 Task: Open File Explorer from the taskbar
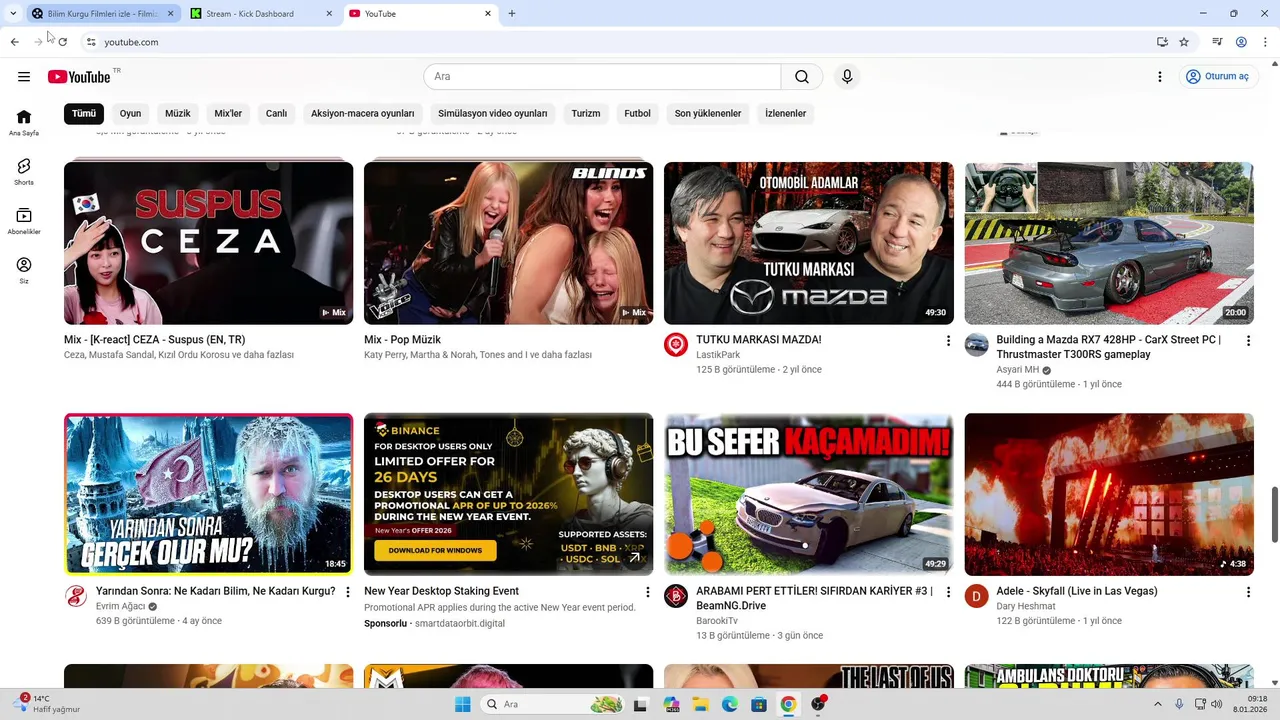[701, 704]
